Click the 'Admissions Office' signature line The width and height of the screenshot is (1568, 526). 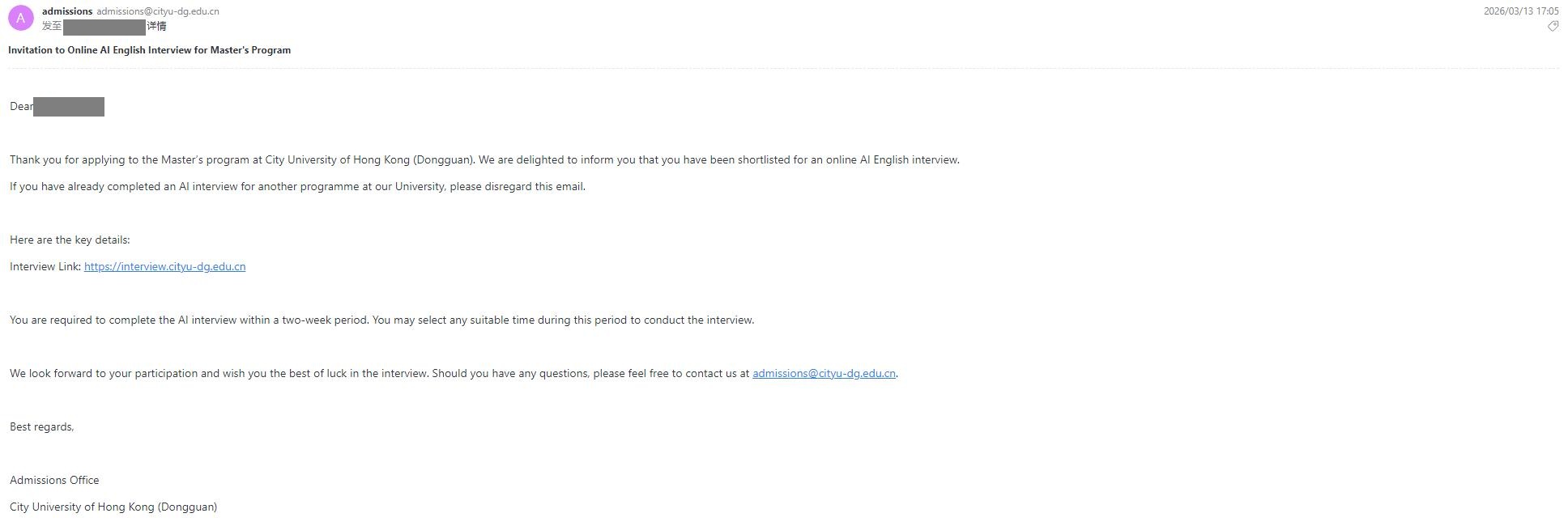54,480
